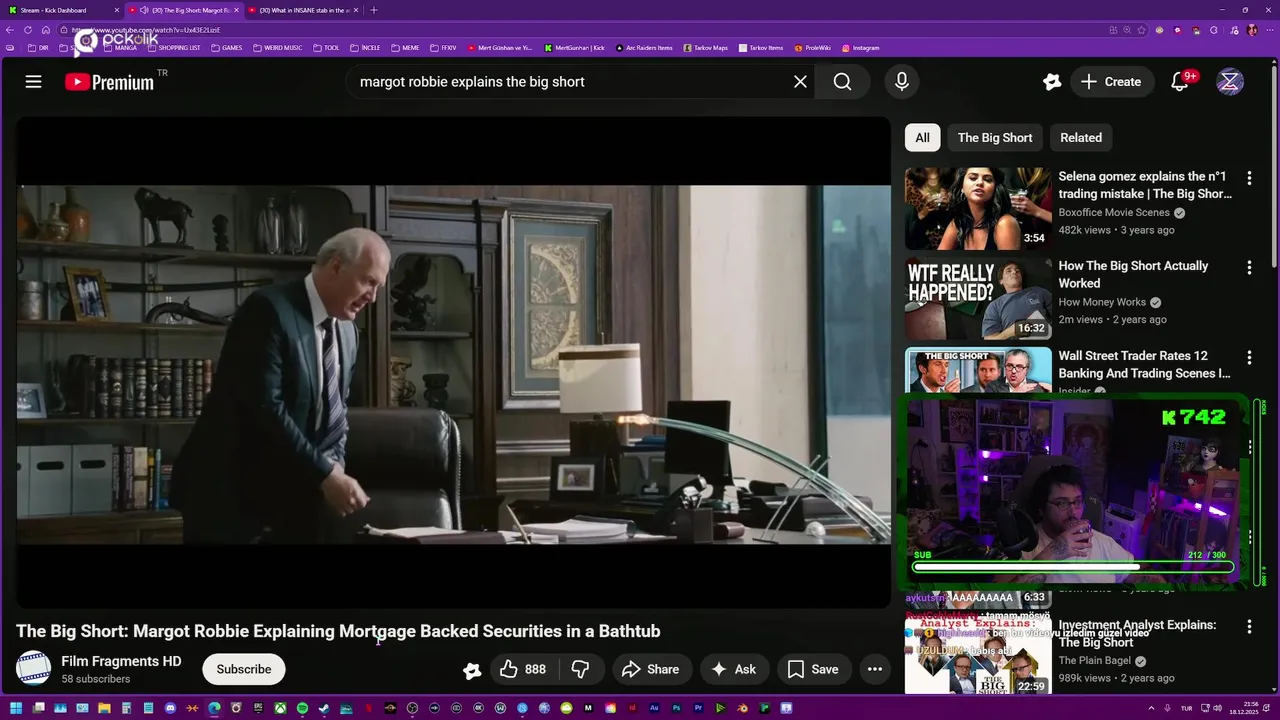Click the gem icon beside the like button
The height and width of the screenshot is (720, 1280).
pos(472,671)
